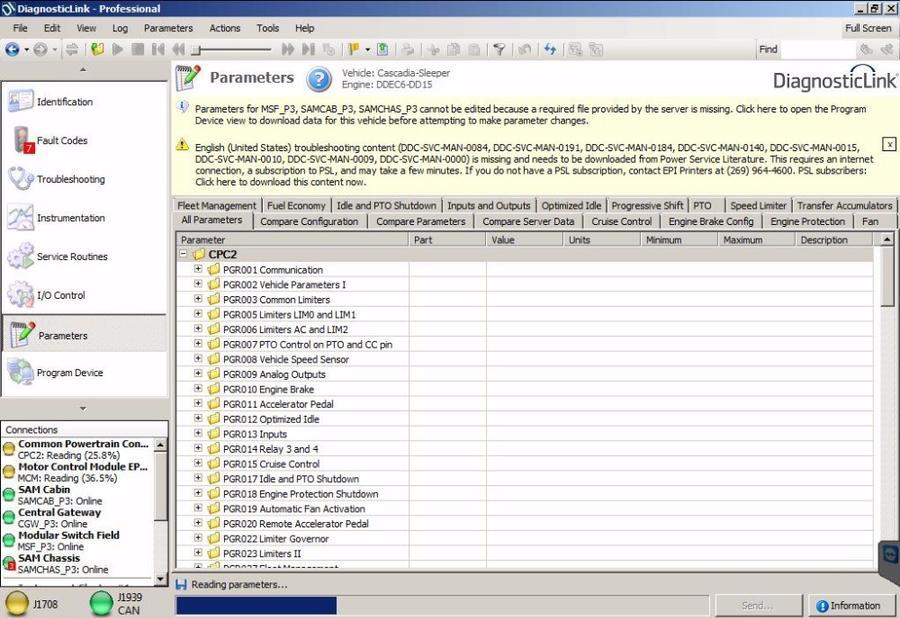Click the Copy toolbar icon

[x=453, y=50]
